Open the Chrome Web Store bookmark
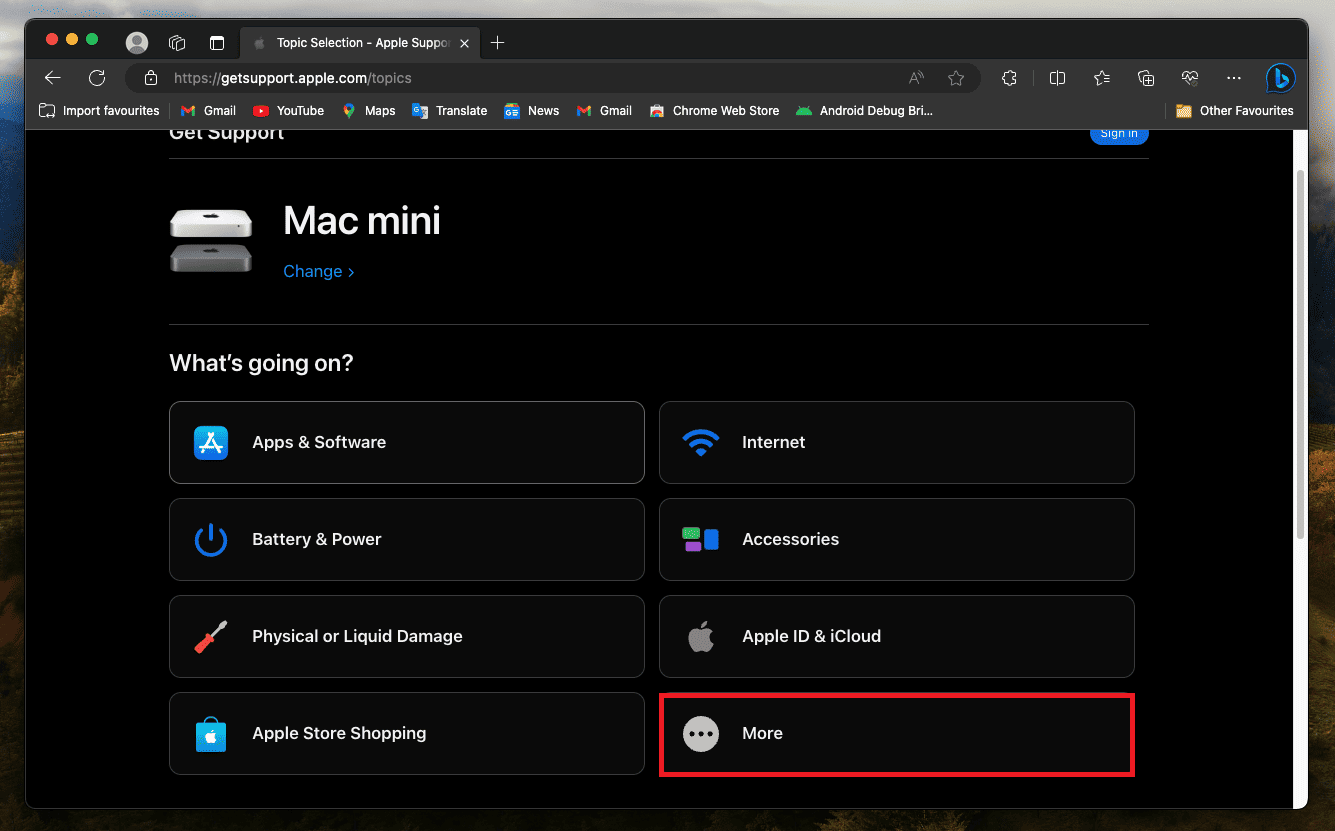 (x=714, y=111)
